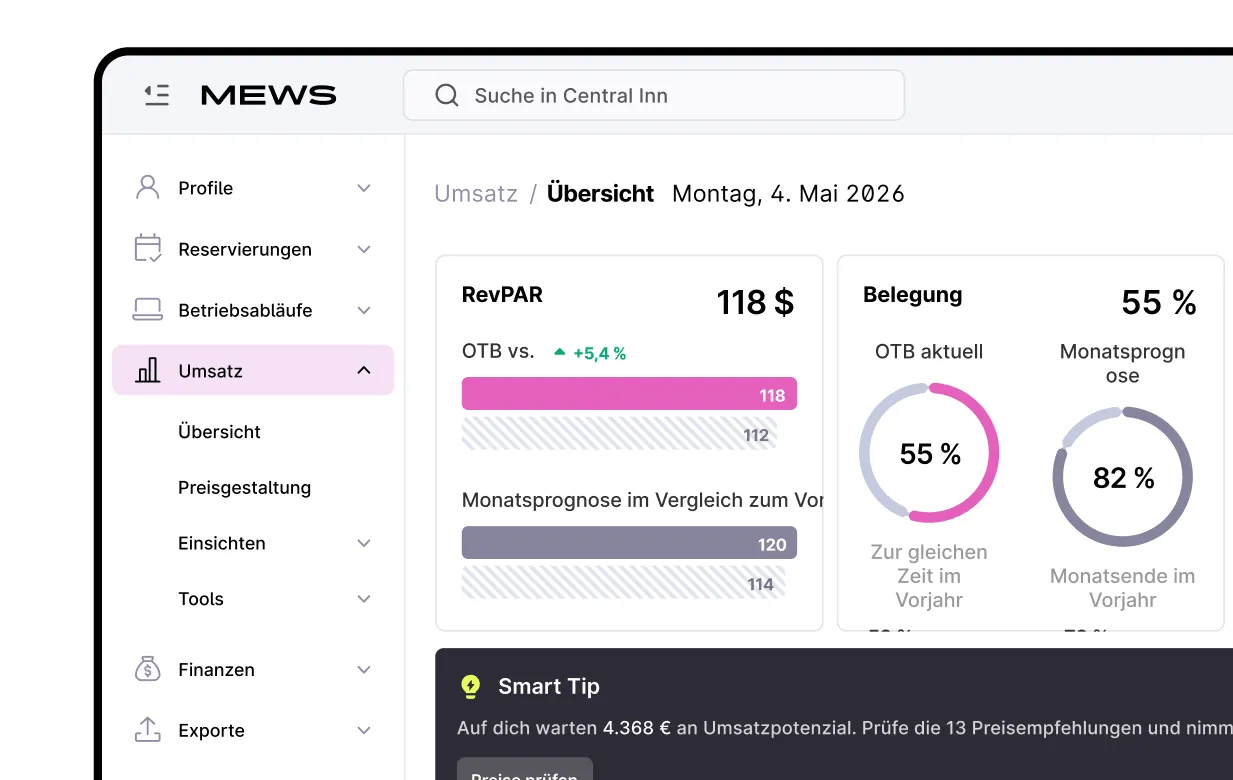This screenshot has height=780, width=1233.
Task: Click the green up-arrow trend indicator
Action: (x=560, y=353)
